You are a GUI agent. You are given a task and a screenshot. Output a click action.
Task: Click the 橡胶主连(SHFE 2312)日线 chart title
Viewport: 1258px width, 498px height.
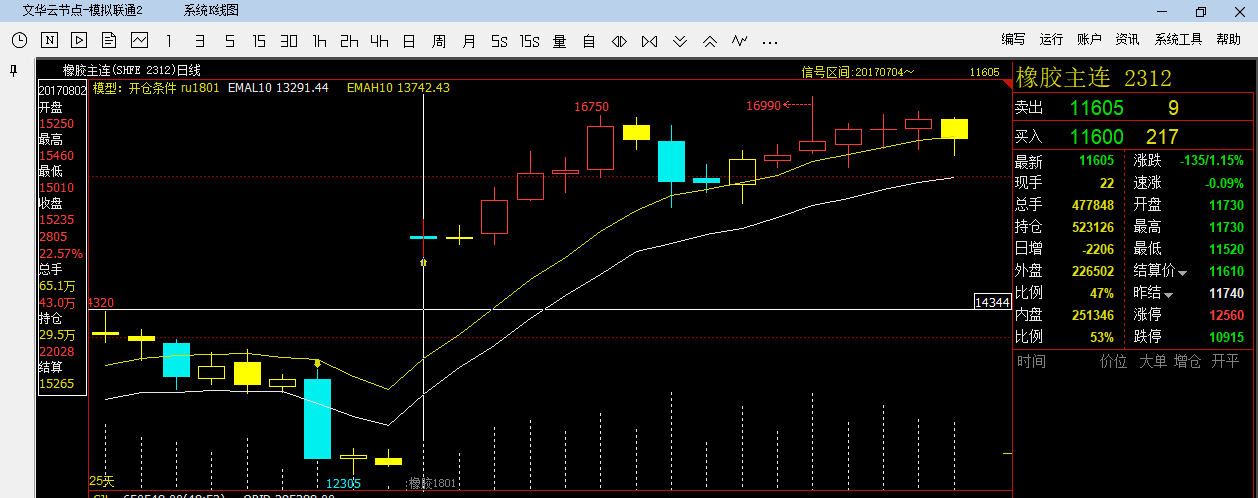pos(132,70)
